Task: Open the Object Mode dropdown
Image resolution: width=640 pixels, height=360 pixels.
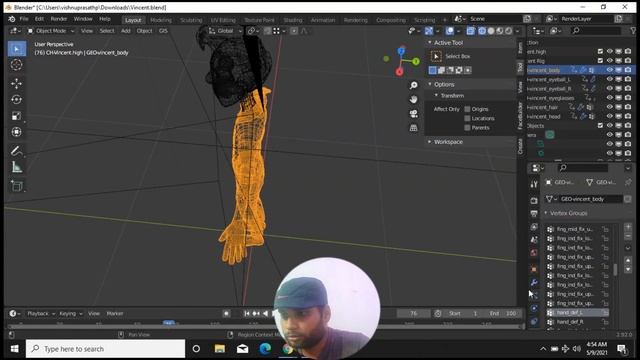Action: coord(51,31)
